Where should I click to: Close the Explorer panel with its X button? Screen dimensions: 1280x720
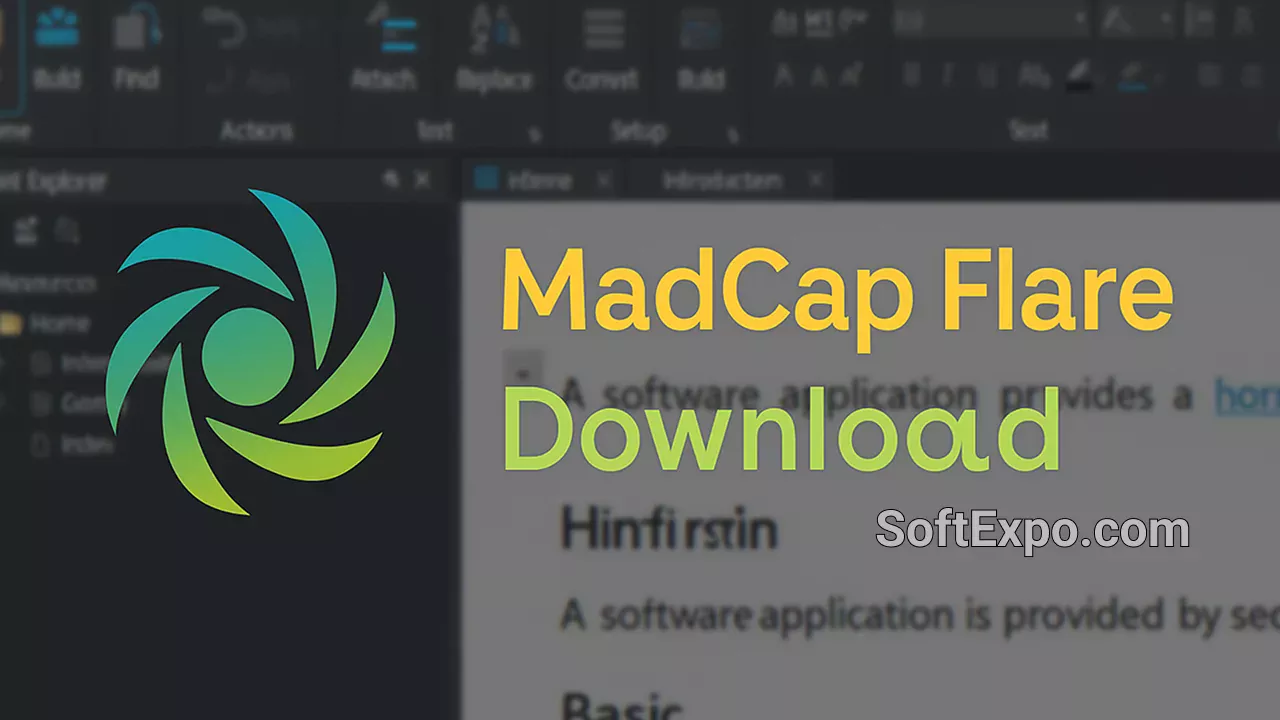tap(423, 179)
